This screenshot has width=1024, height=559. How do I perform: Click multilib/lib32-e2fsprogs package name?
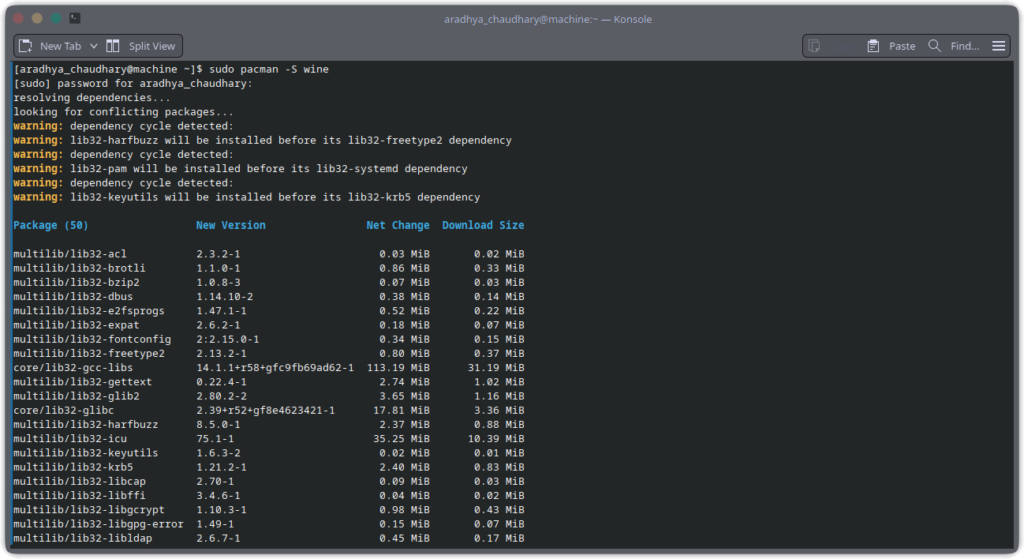(x=88, y=311)
